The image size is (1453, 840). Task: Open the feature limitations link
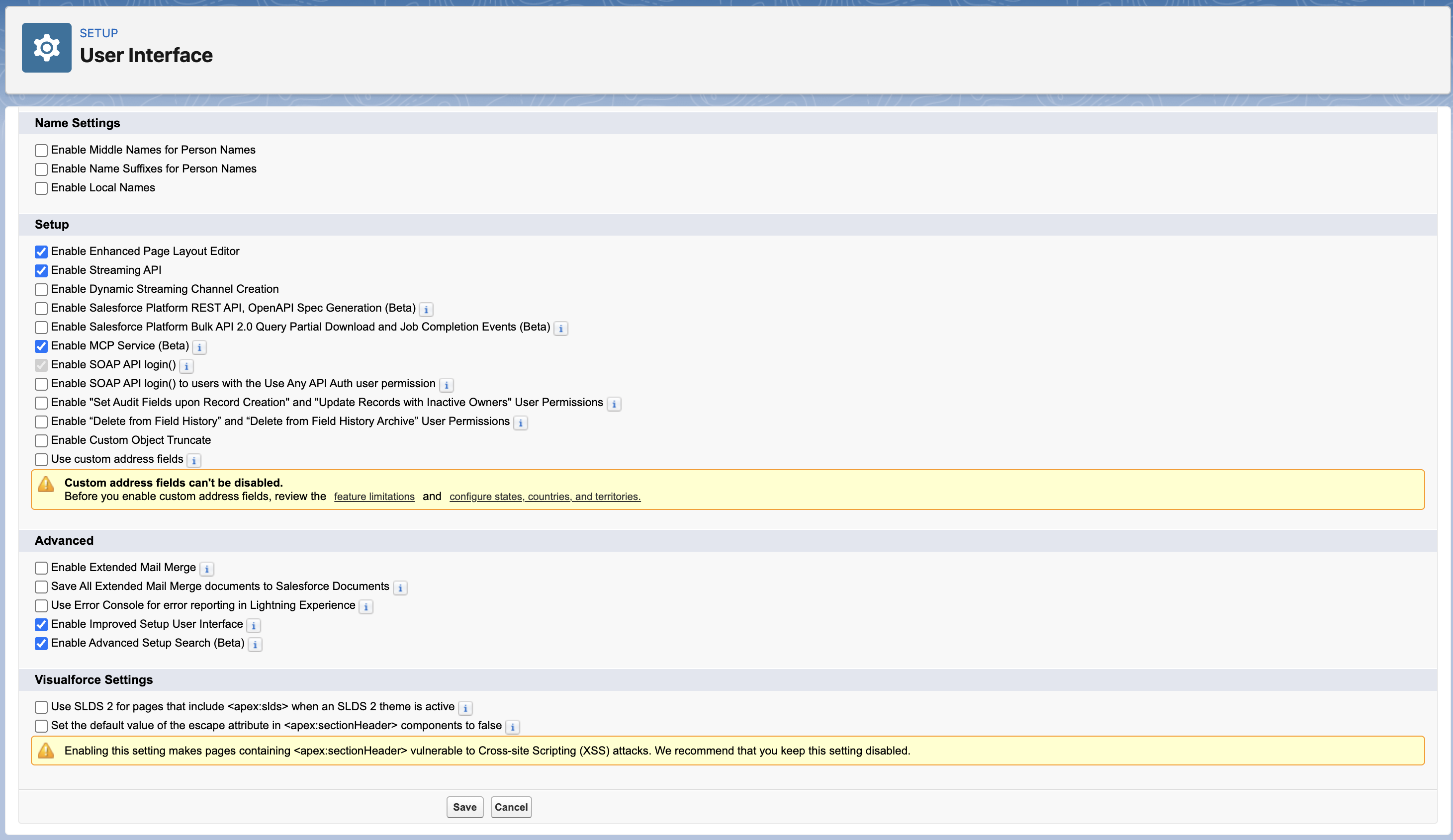pos(374,497)
